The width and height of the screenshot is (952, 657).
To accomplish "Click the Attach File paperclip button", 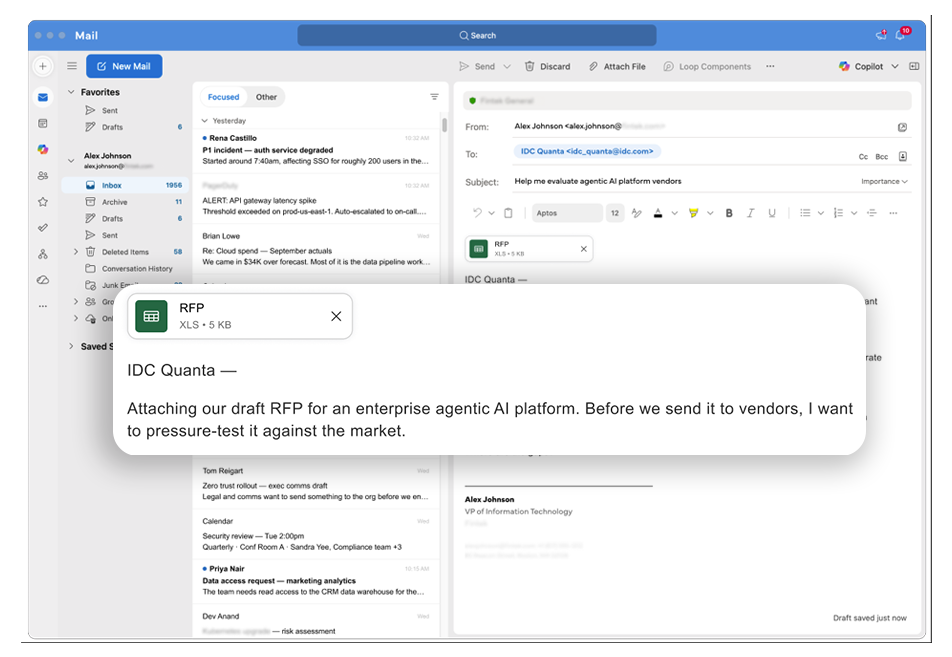I will 616,67.
